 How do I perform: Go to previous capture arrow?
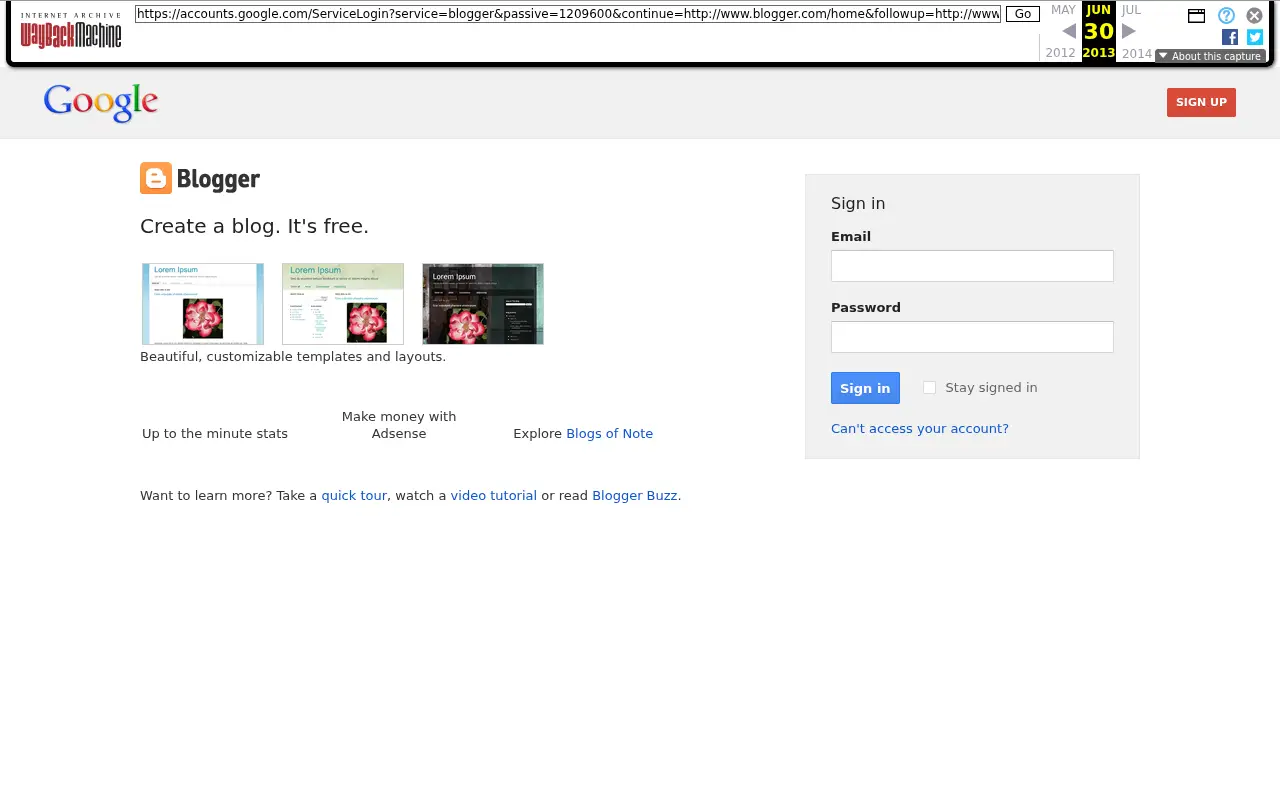[1069, 31]
